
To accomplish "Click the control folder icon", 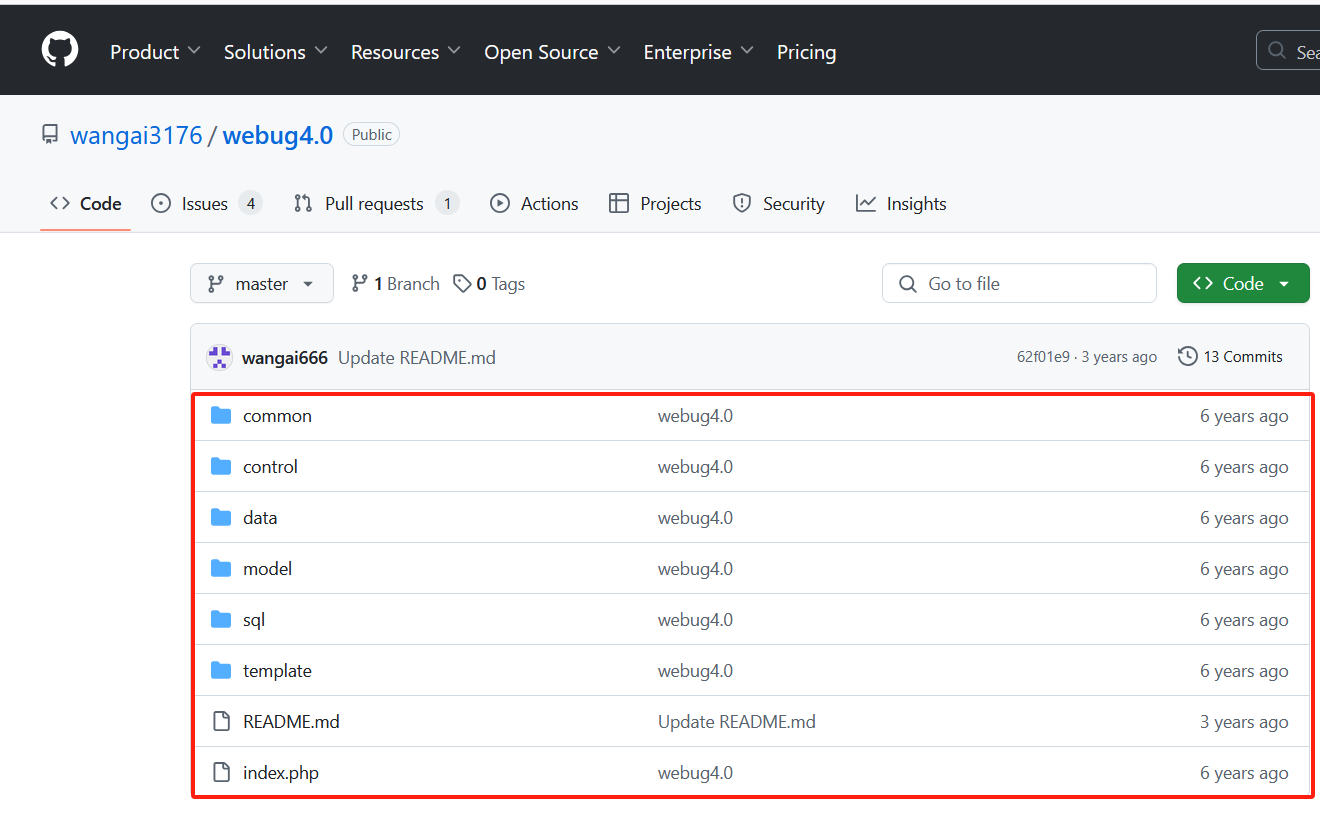I will [221, 466].
